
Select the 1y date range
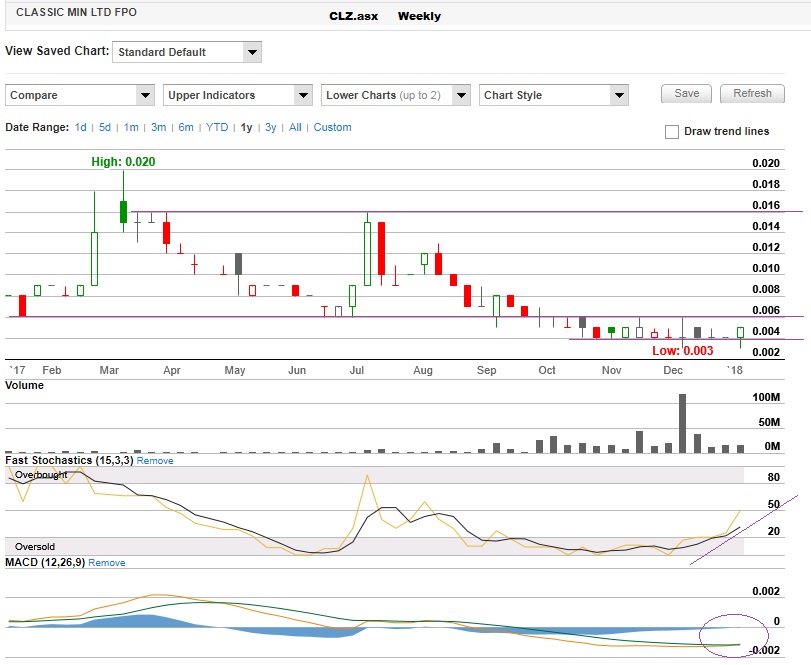246,127
